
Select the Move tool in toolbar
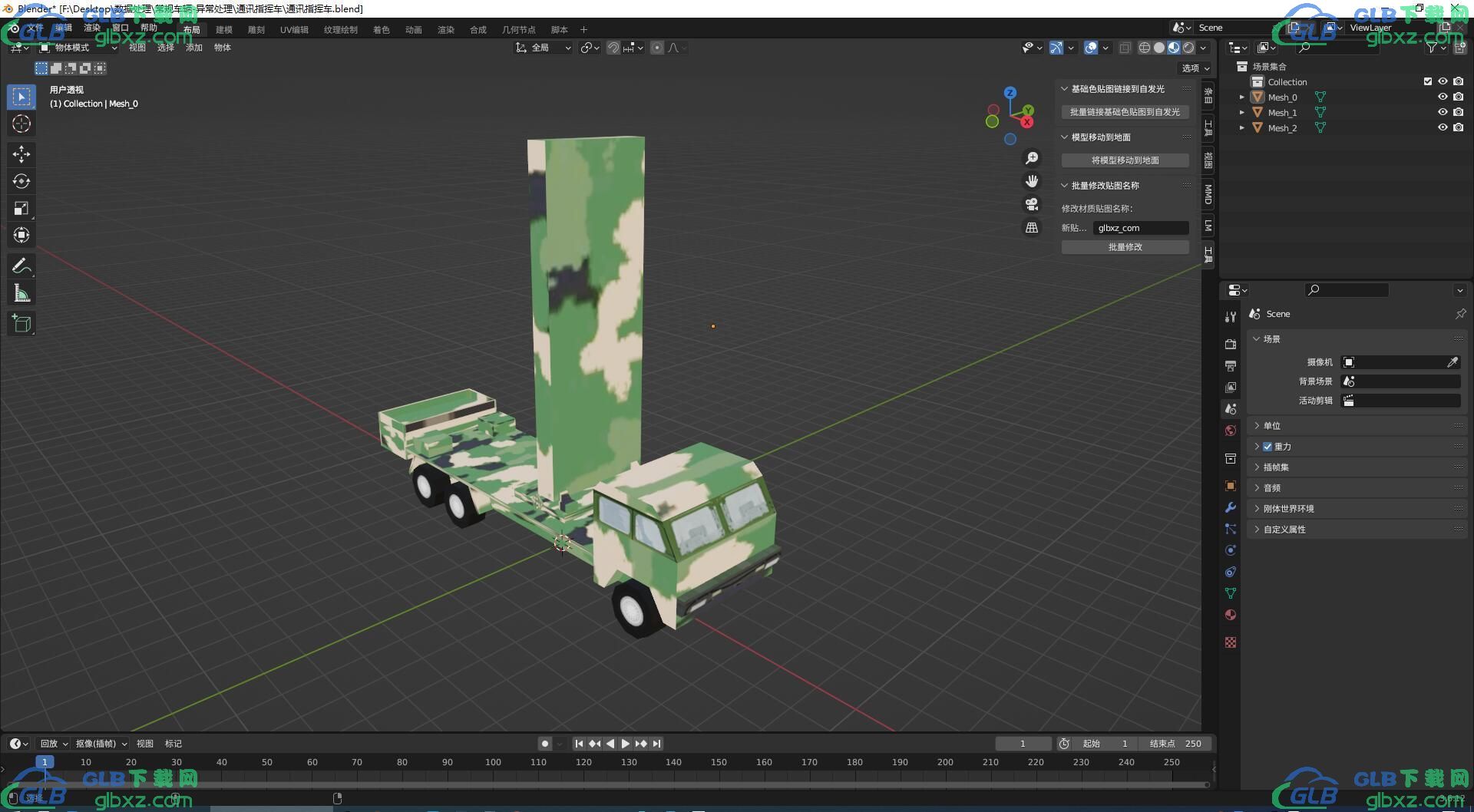(21, 154)
